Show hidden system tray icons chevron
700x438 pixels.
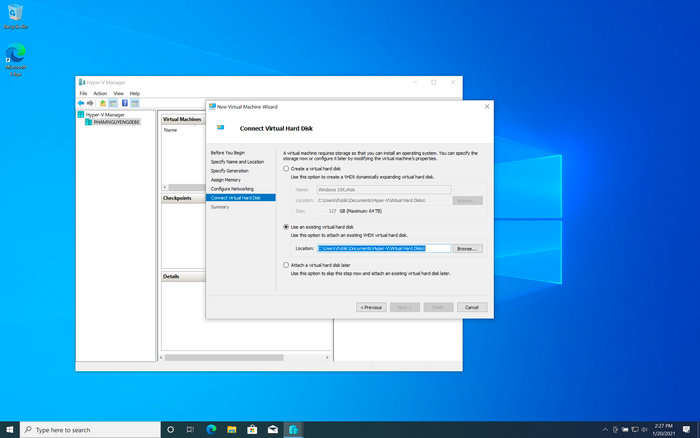pos(605,430)
